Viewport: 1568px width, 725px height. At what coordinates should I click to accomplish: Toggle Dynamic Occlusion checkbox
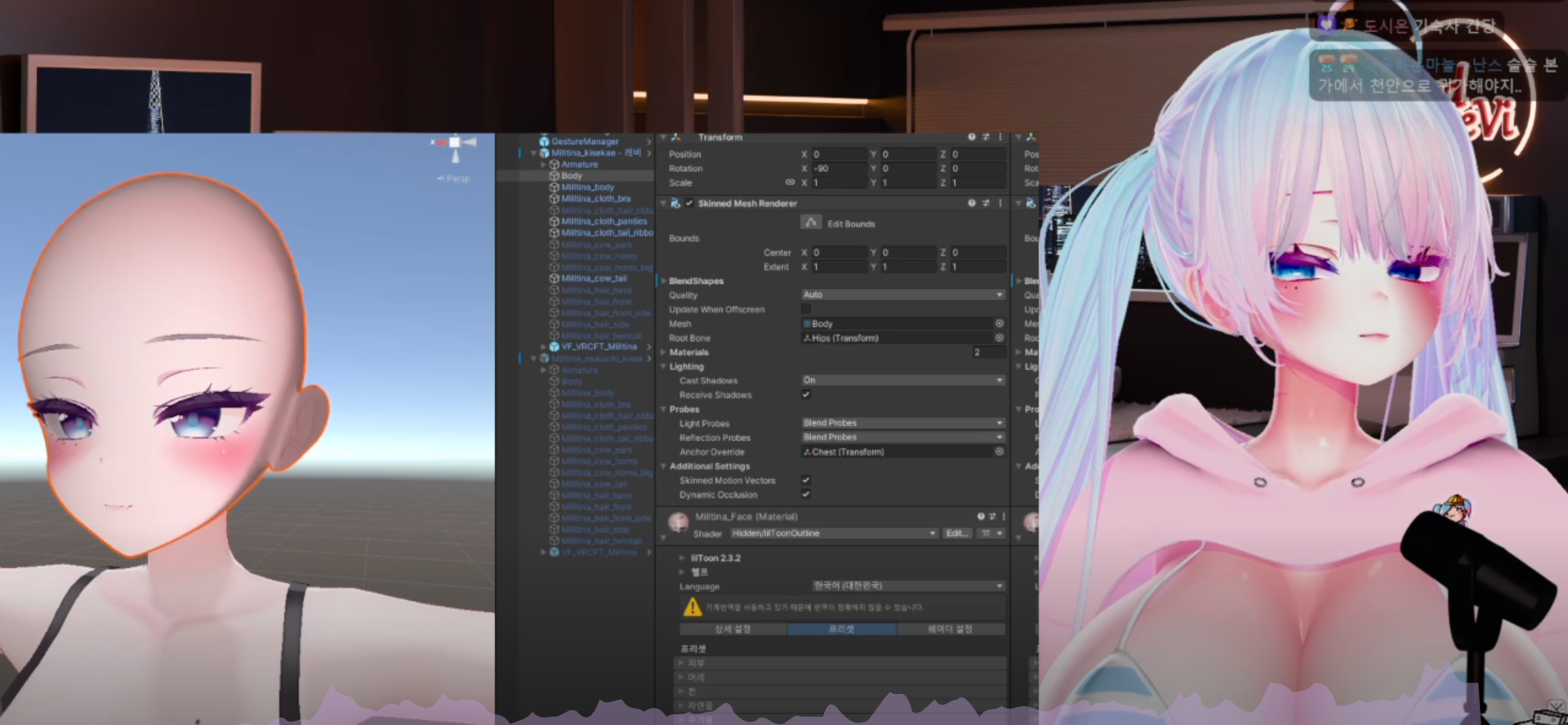[x=806, y=494]
